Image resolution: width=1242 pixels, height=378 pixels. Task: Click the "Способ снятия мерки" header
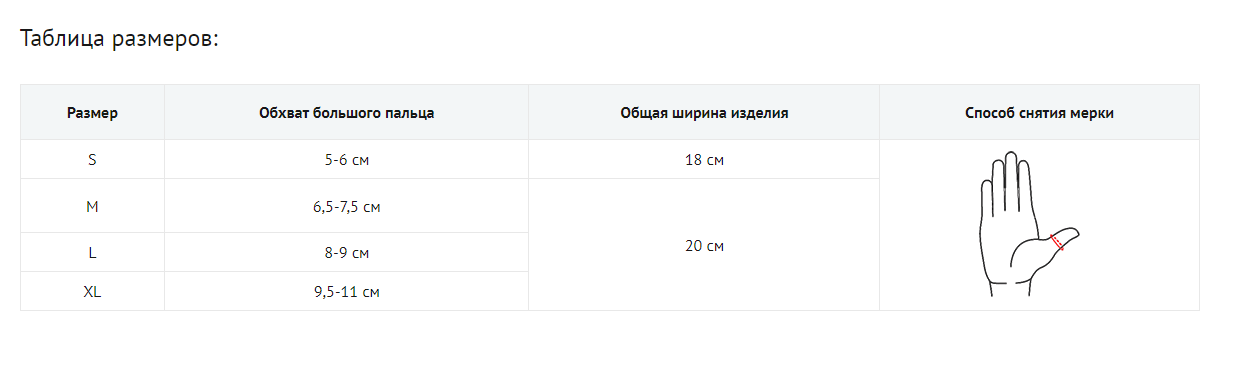point(1039,113)
